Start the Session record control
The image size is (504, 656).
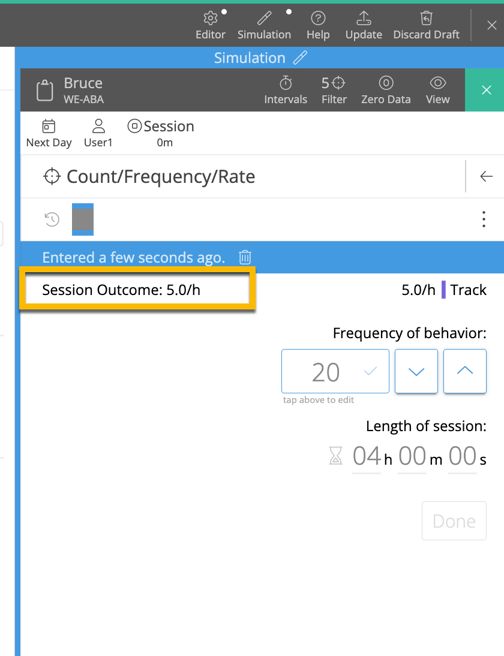coord(134,126)
